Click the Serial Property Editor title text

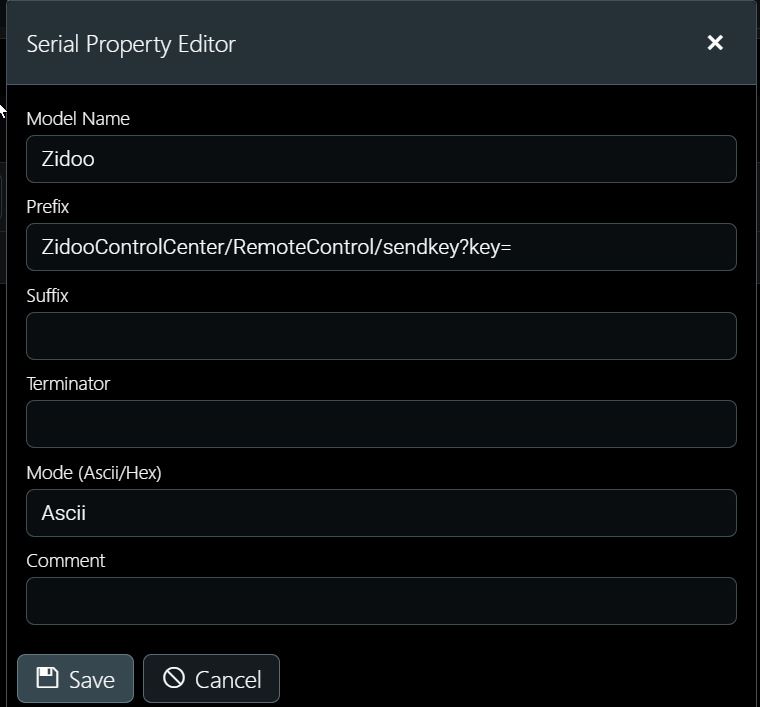[x=131, y=45]
